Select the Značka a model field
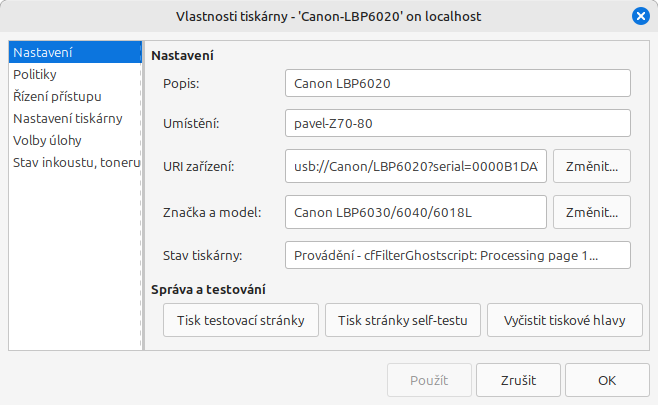Viewport: 658px width, 405px height. coord(415,213)
